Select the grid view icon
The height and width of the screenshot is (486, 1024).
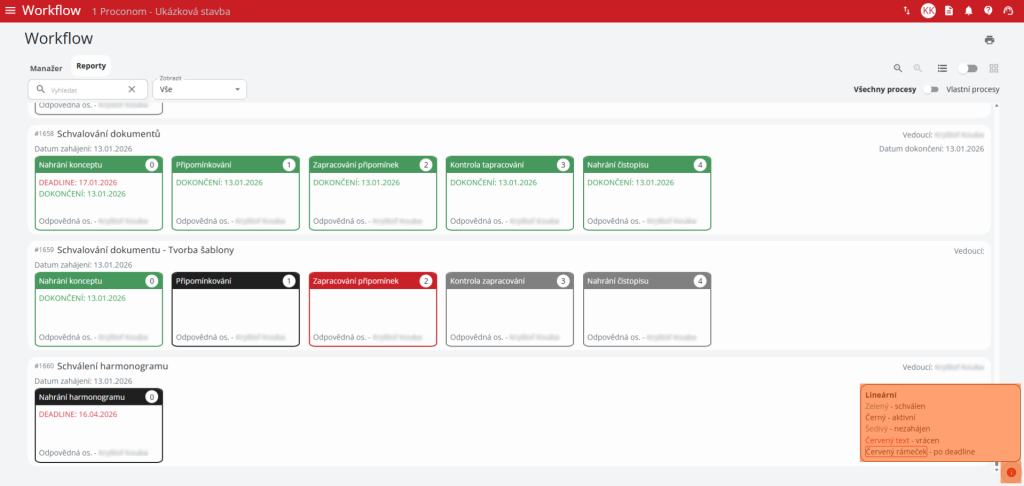[994, 68]
